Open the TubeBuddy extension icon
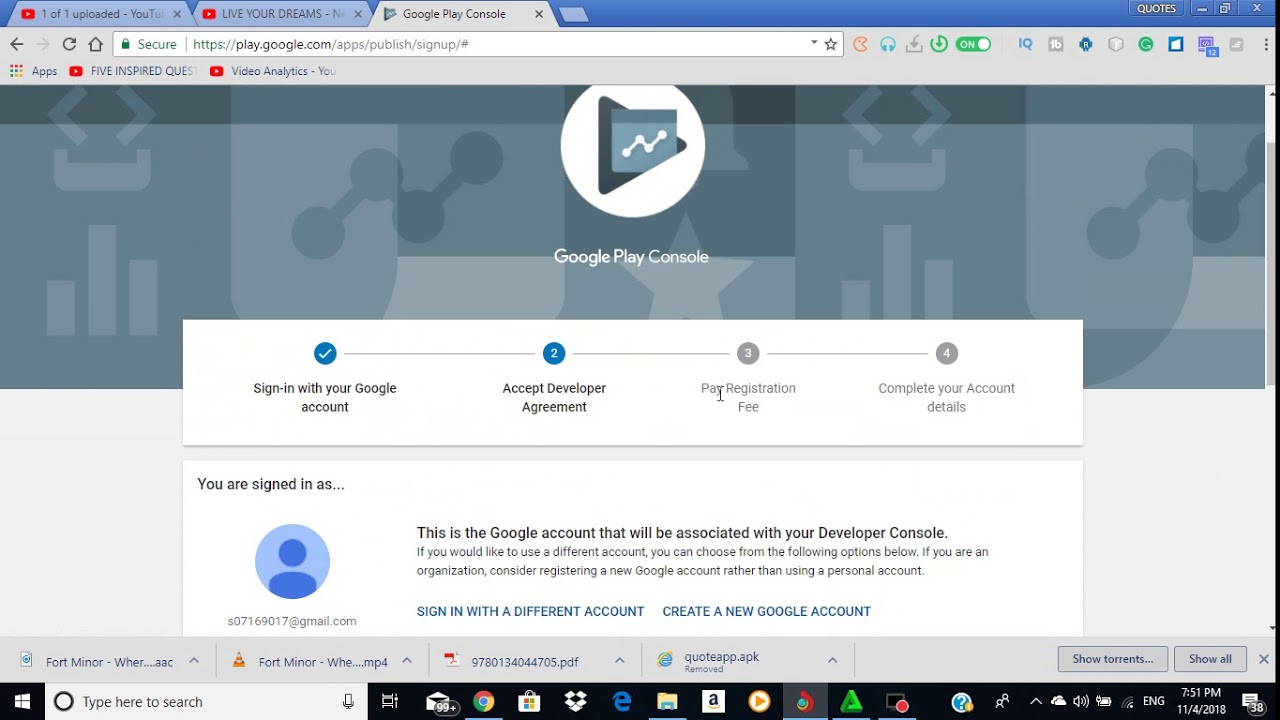 coord(1055,44)
